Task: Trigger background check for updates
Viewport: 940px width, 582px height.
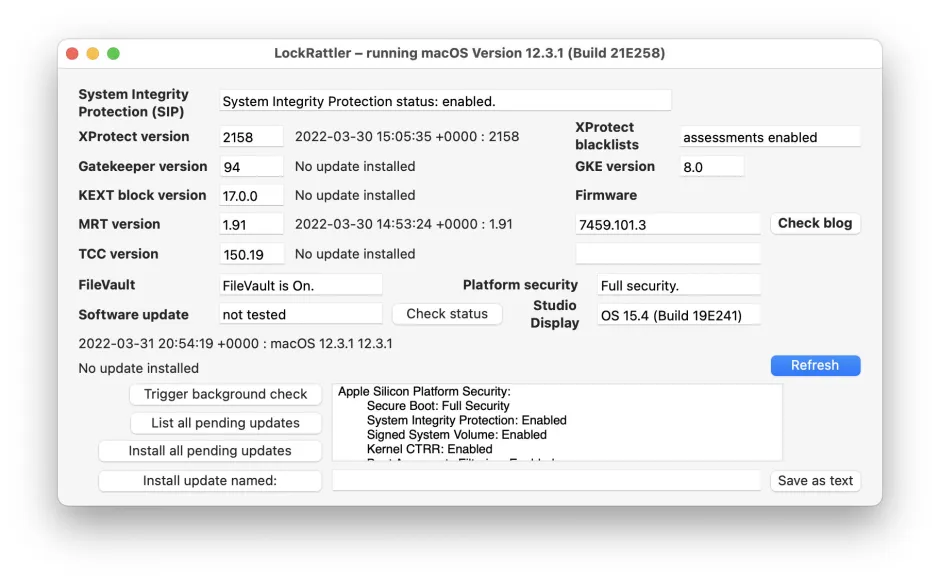Action: (x=225, y=394)
